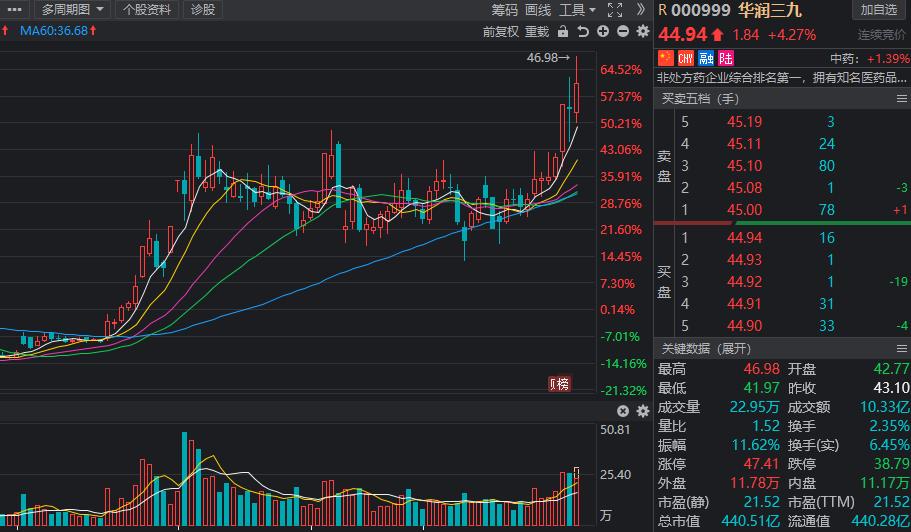Click the latest candlestick on chart
Viewport: 911px width, 532px height.
click(576, 96)
